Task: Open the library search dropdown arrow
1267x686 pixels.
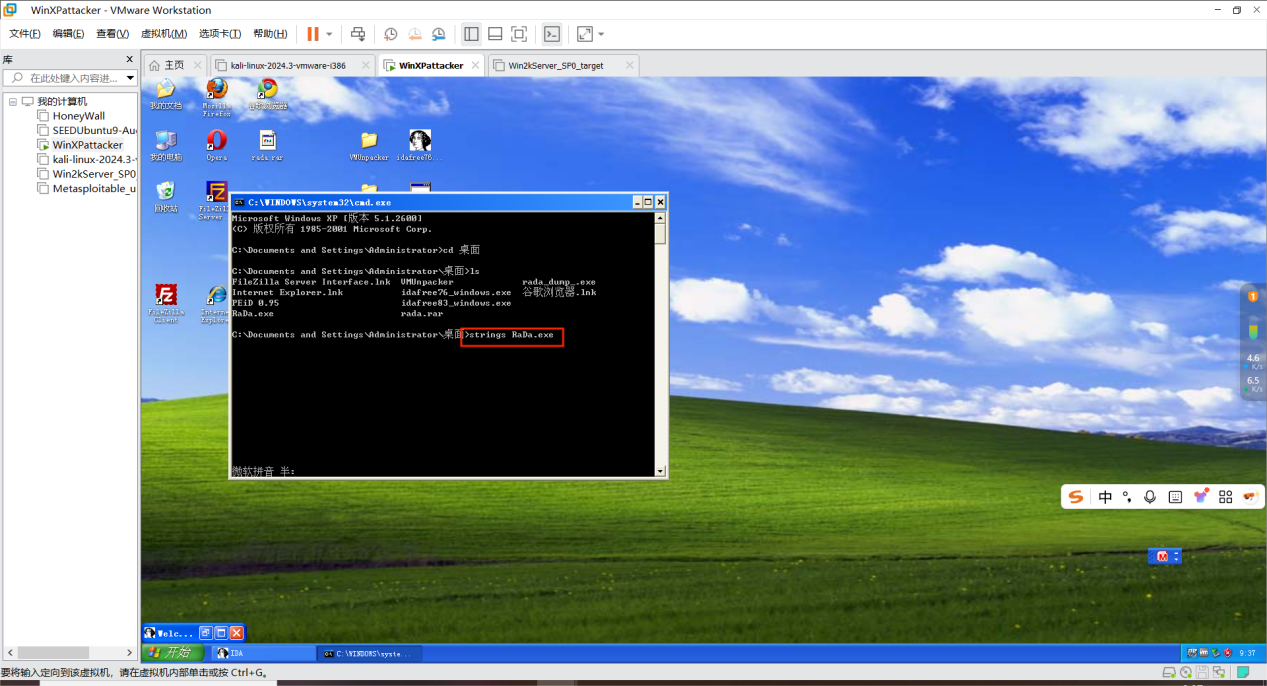Action: (130, 78)
